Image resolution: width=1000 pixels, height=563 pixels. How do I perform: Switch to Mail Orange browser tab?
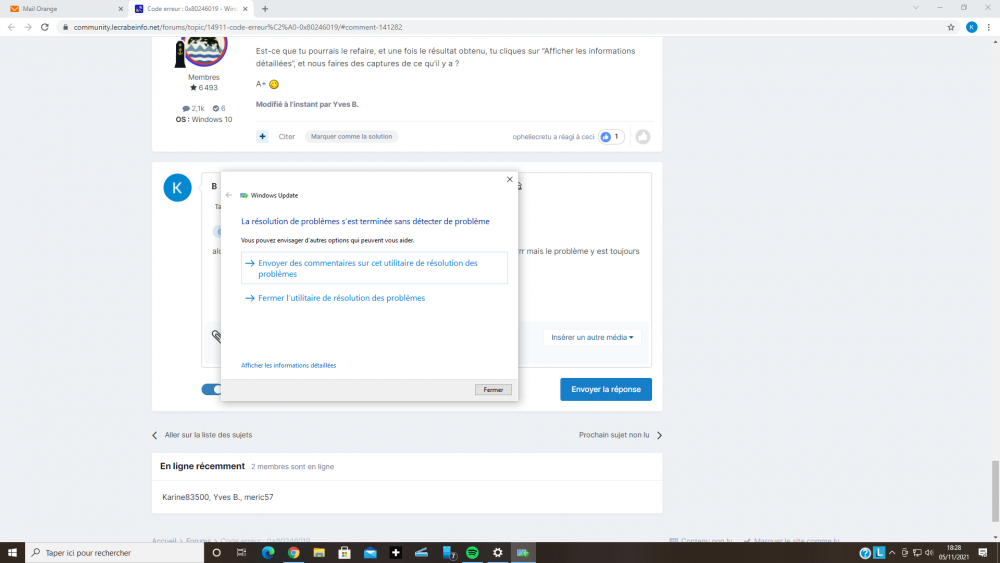(x=64, y=9)
